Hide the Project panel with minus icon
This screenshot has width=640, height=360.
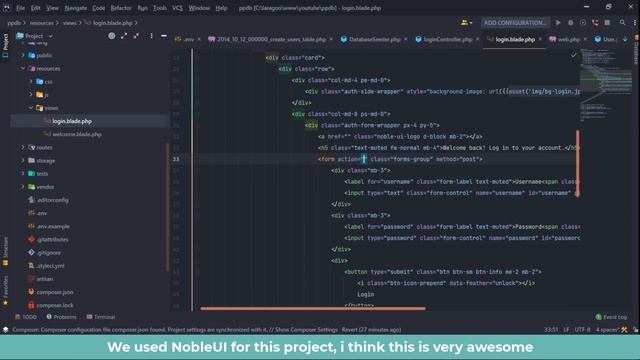[164, 36]
